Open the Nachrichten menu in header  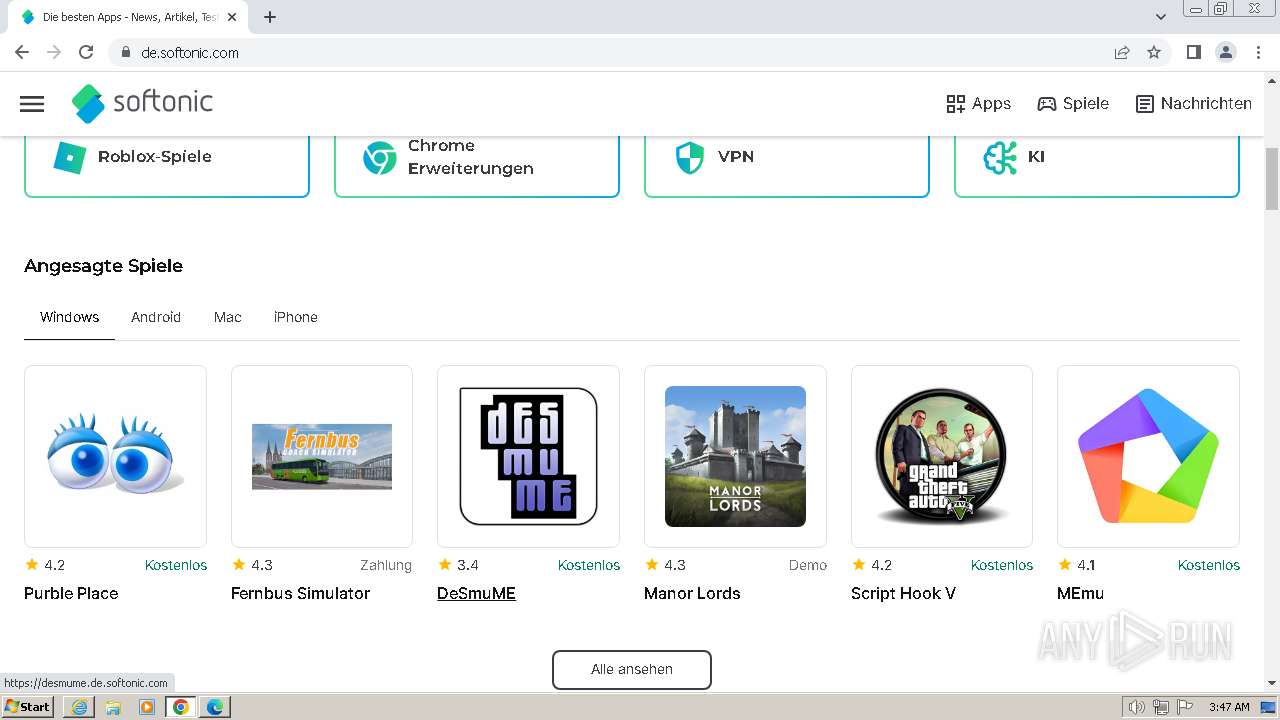click(x=1194, y=104)
